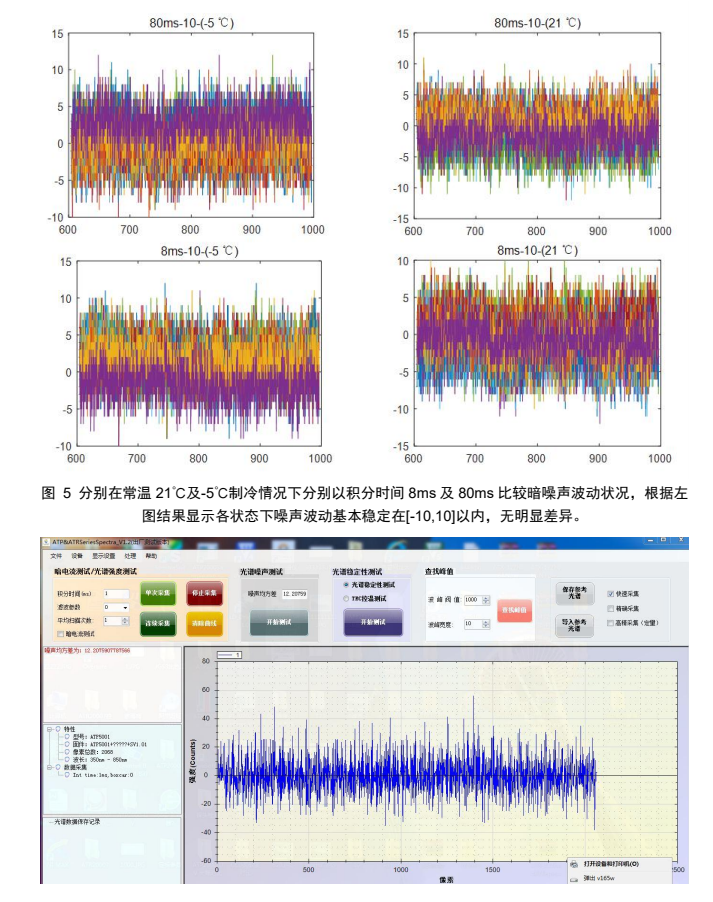Click the purple 开始测试 stability button
The height and width of the screenshot is (902, 713).
point(372,622)
